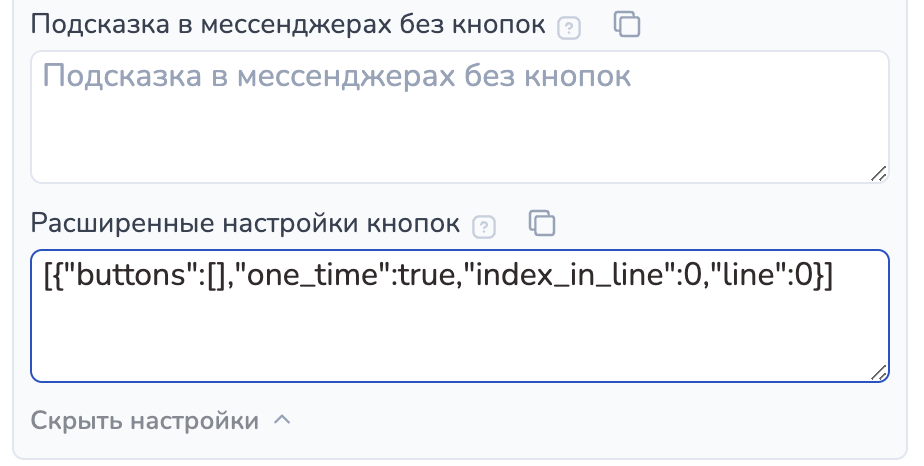Click help icon beside messenger hint label

point(568,28)
